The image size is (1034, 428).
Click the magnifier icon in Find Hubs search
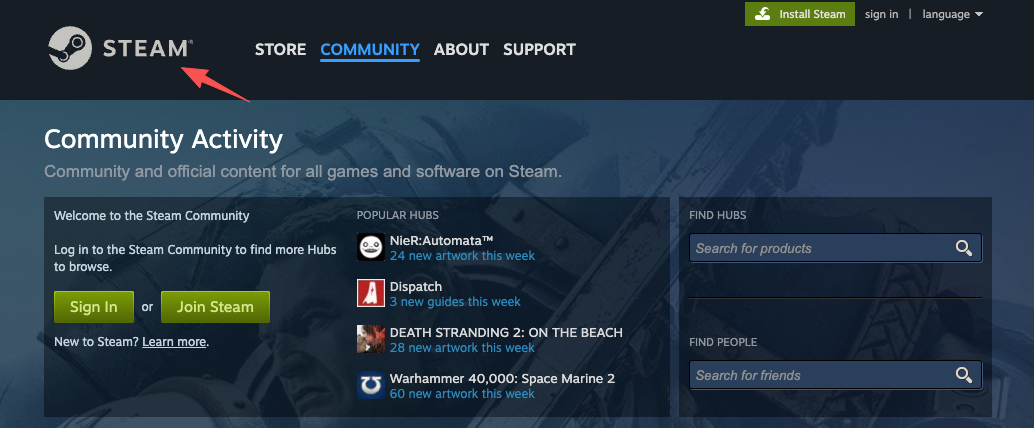pyautogui.click(x=963, y=248)
